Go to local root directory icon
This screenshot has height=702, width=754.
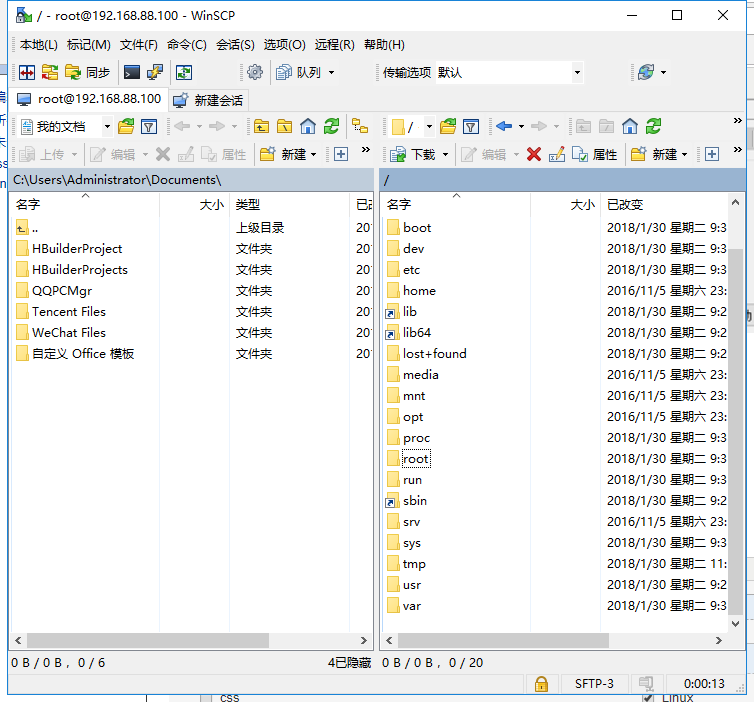pos(285,126)
